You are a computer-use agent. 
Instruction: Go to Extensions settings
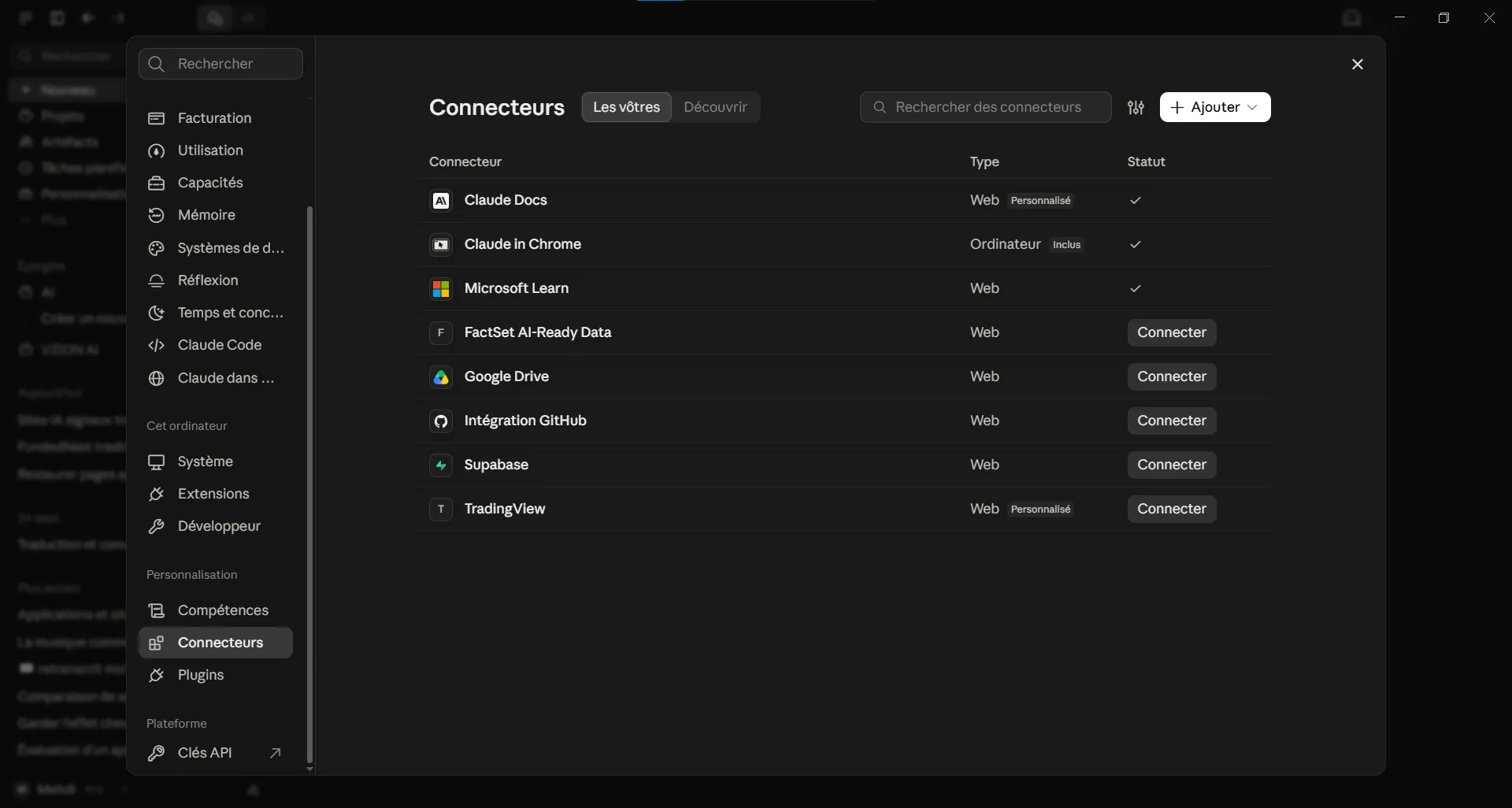215,494
